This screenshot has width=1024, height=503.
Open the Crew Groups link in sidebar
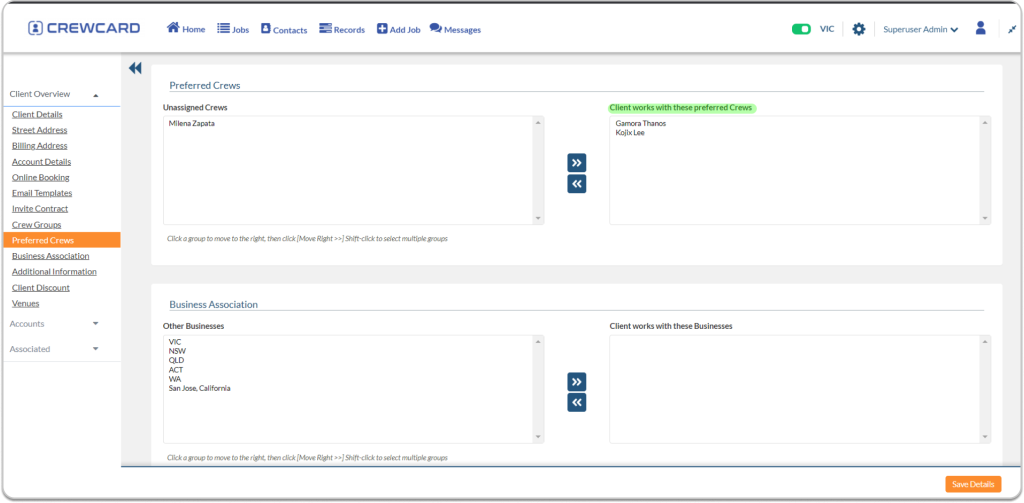click(36, 225)
